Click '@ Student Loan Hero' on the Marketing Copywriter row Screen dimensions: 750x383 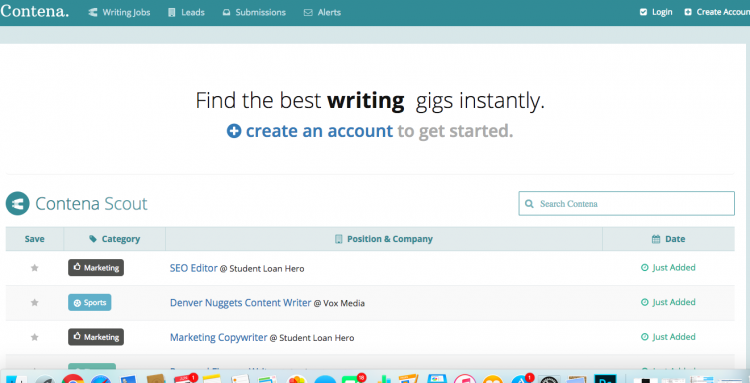coord(312,338)
